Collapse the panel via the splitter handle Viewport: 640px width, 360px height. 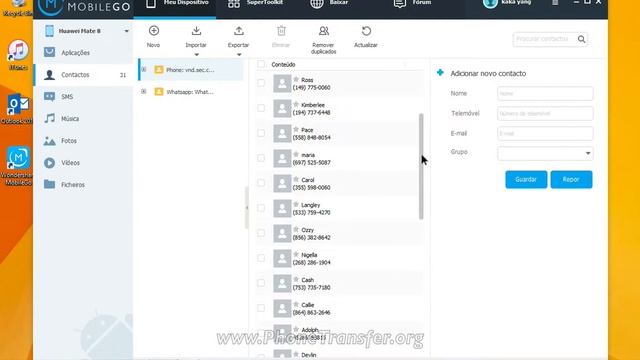(247, 208)
